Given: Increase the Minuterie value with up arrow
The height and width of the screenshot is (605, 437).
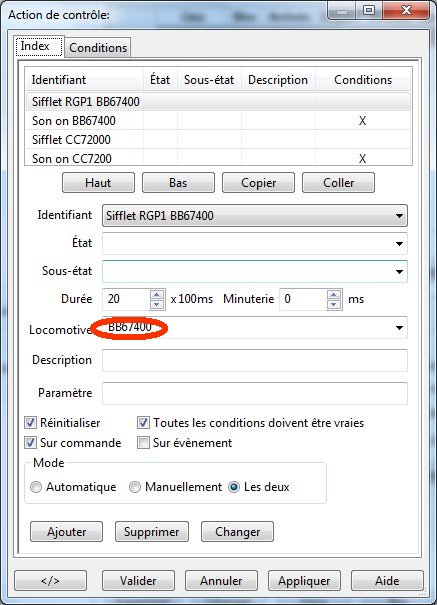Looking at the screenshot, I should click(x=334, y=295).
